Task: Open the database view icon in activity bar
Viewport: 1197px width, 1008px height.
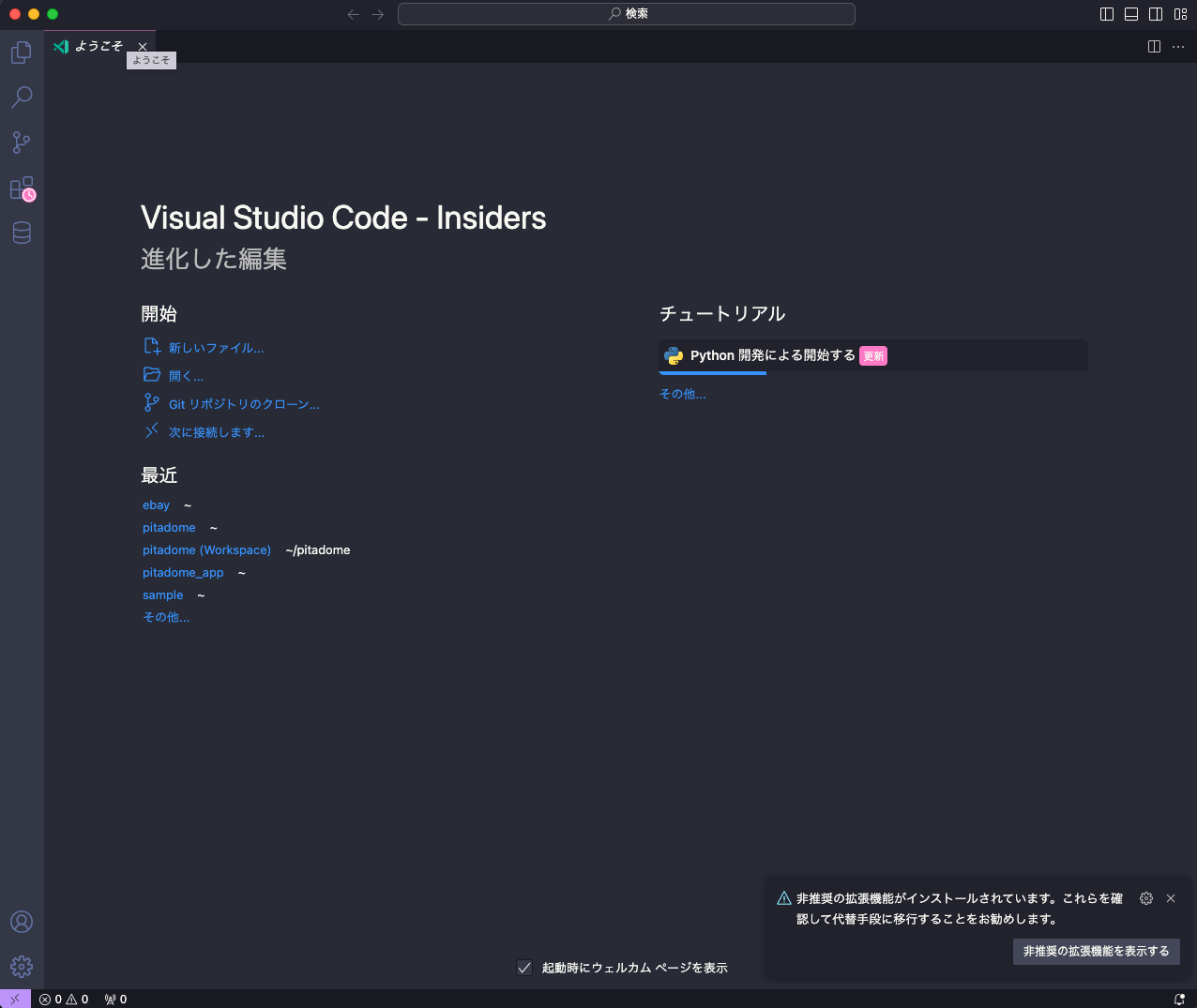Action: pyautogui.click(x=22, y=233)
